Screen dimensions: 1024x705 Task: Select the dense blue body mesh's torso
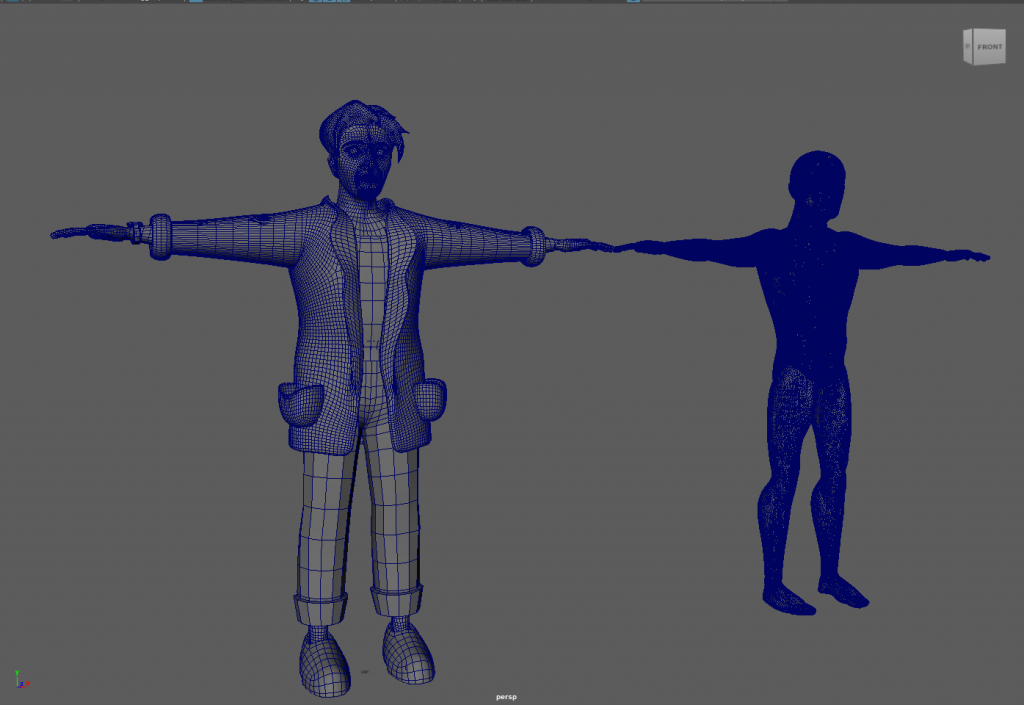click(810, 300)
